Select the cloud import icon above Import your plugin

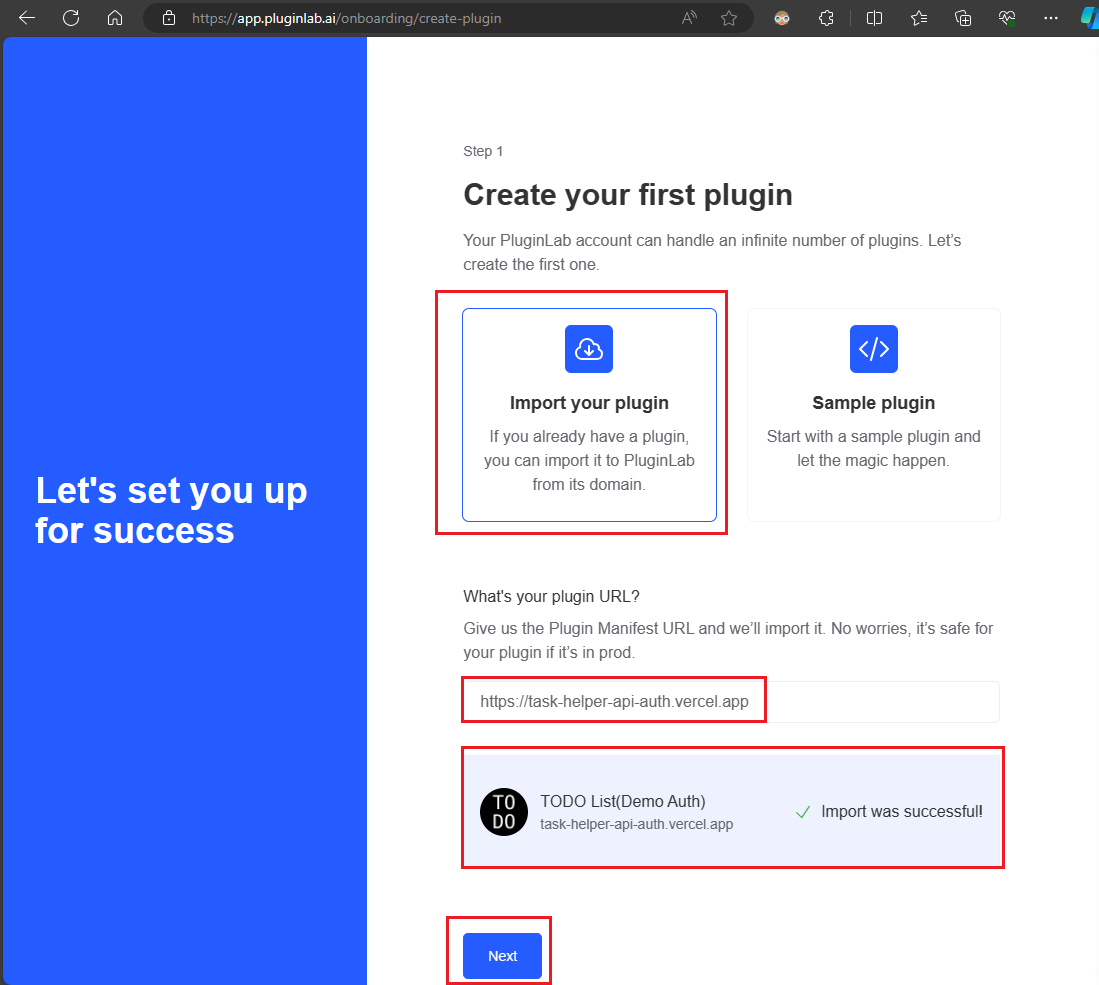click(588, 349)
